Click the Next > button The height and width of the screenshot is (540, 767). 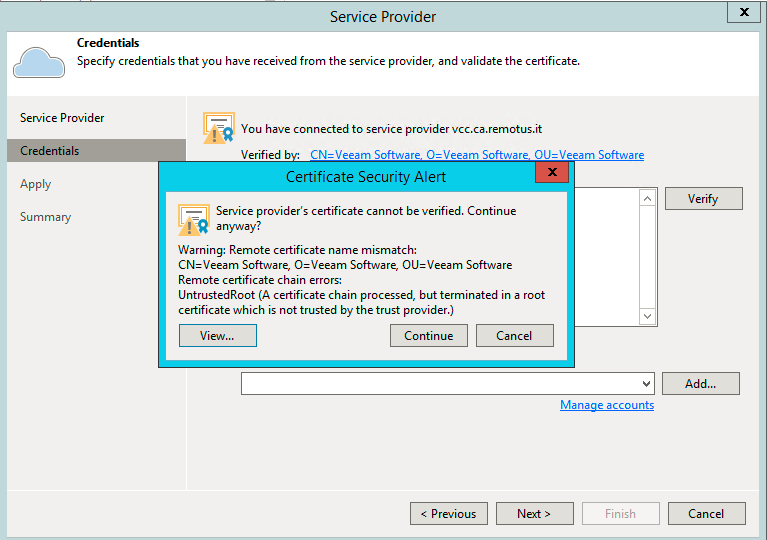[534, 514]
